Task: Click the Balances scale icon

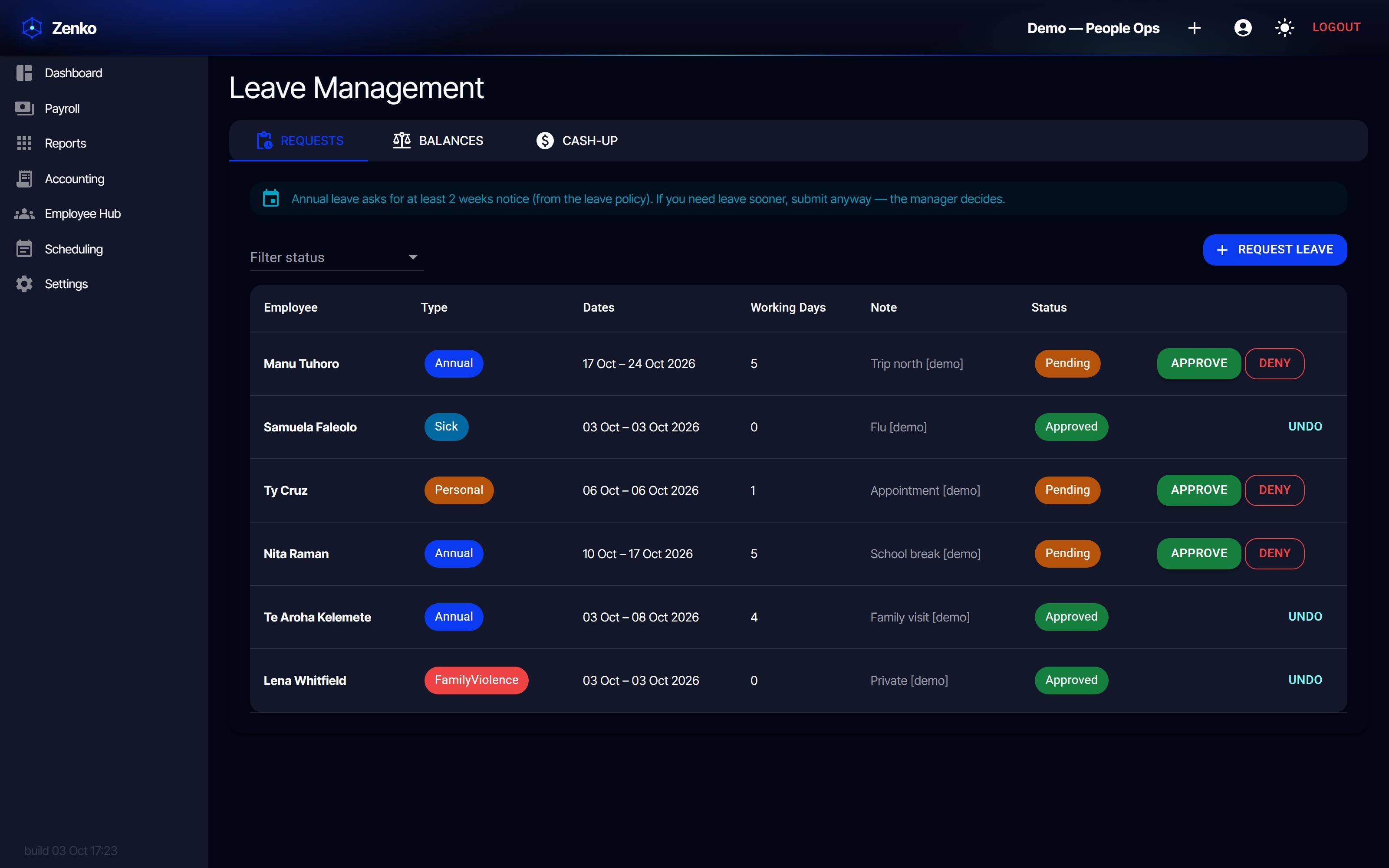Action: [x=402, y=140]
